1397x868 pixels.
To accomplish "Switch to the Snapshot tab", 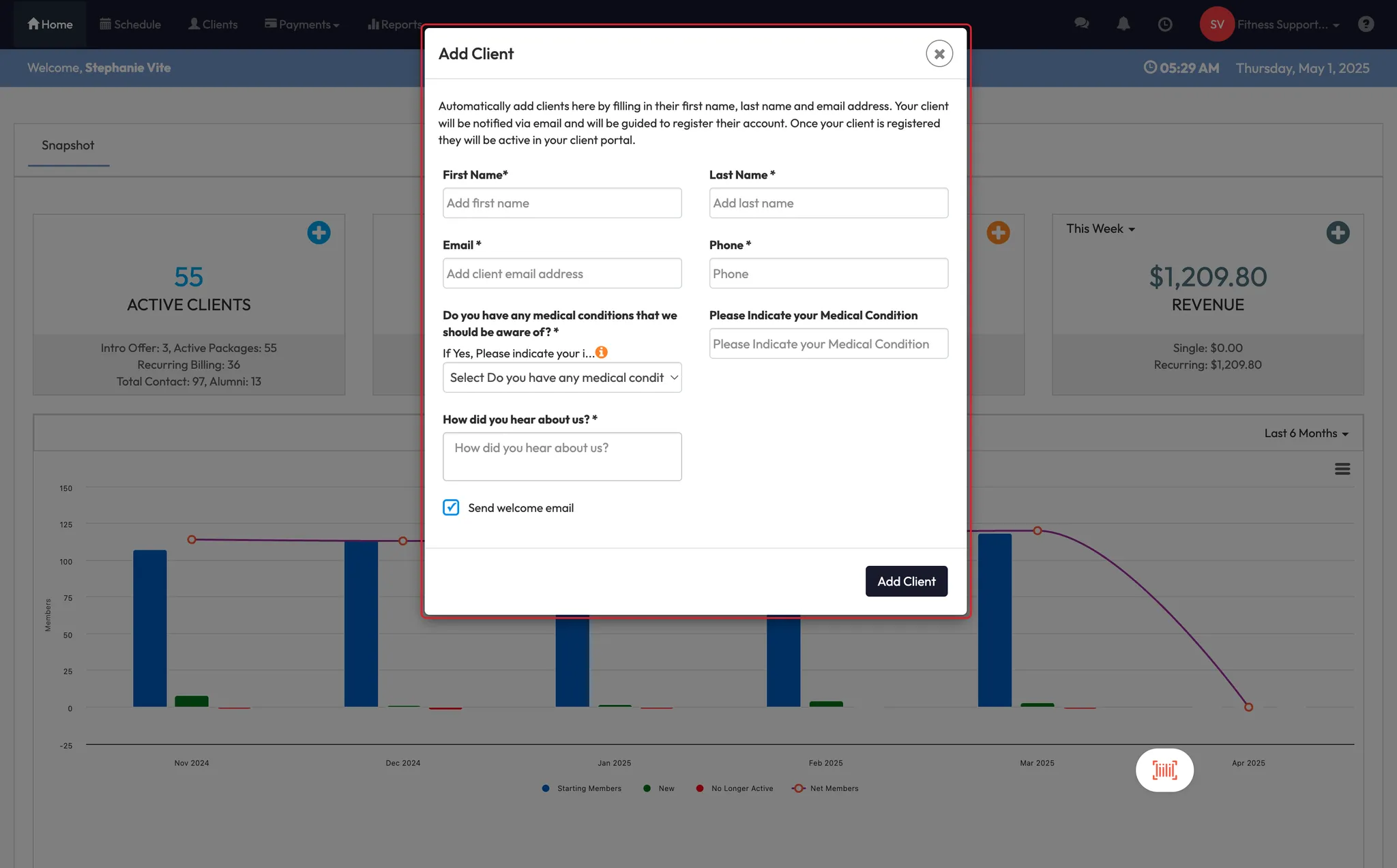I will (x=68, y=145).
